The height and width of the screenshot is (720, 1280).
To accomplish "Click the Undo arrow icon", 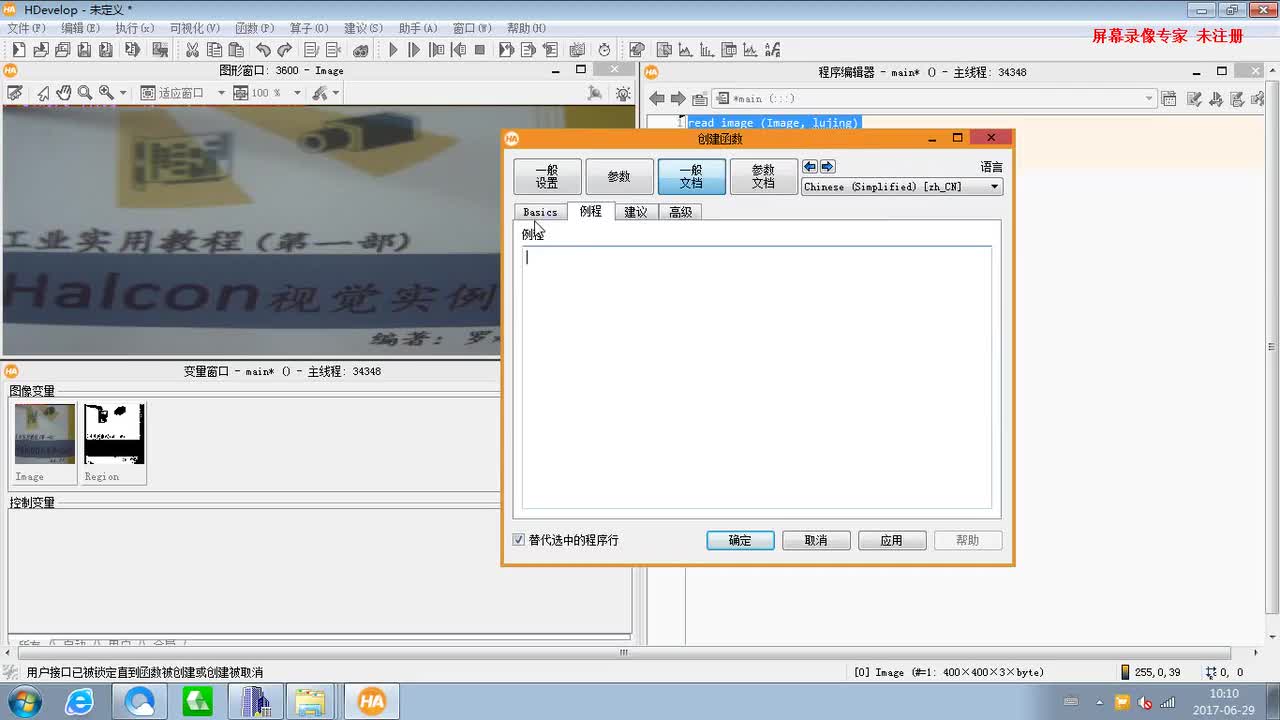I will 263,49.
